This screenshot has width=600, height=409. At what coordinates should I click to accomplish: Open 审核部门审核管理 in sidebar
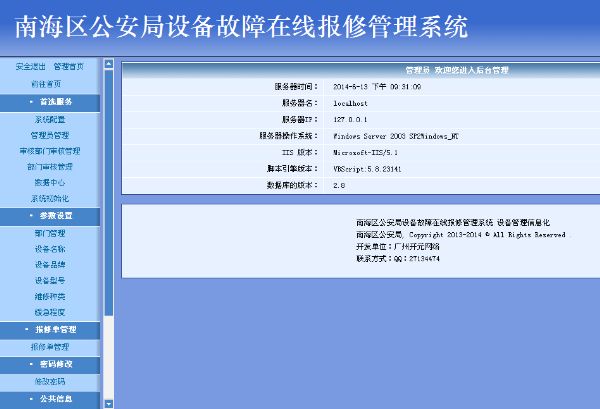coord(50,151)
